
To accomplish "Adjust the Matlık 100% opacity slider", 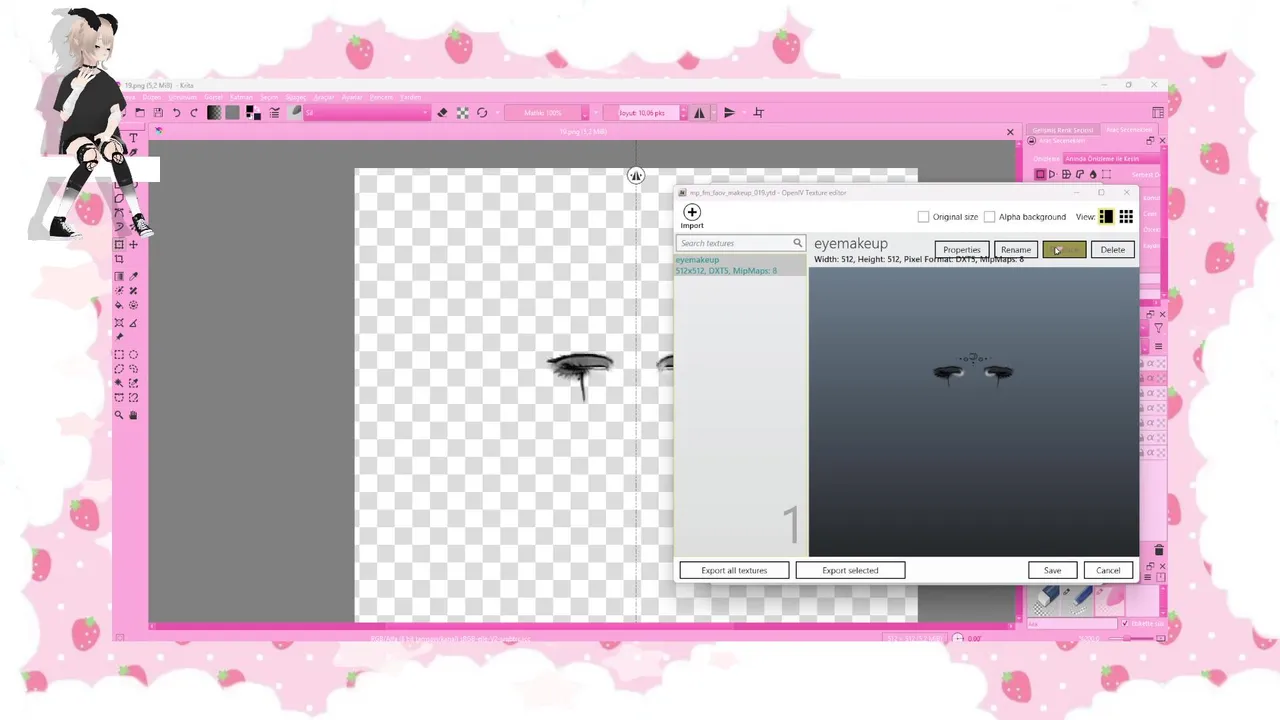I will [543, 112].
